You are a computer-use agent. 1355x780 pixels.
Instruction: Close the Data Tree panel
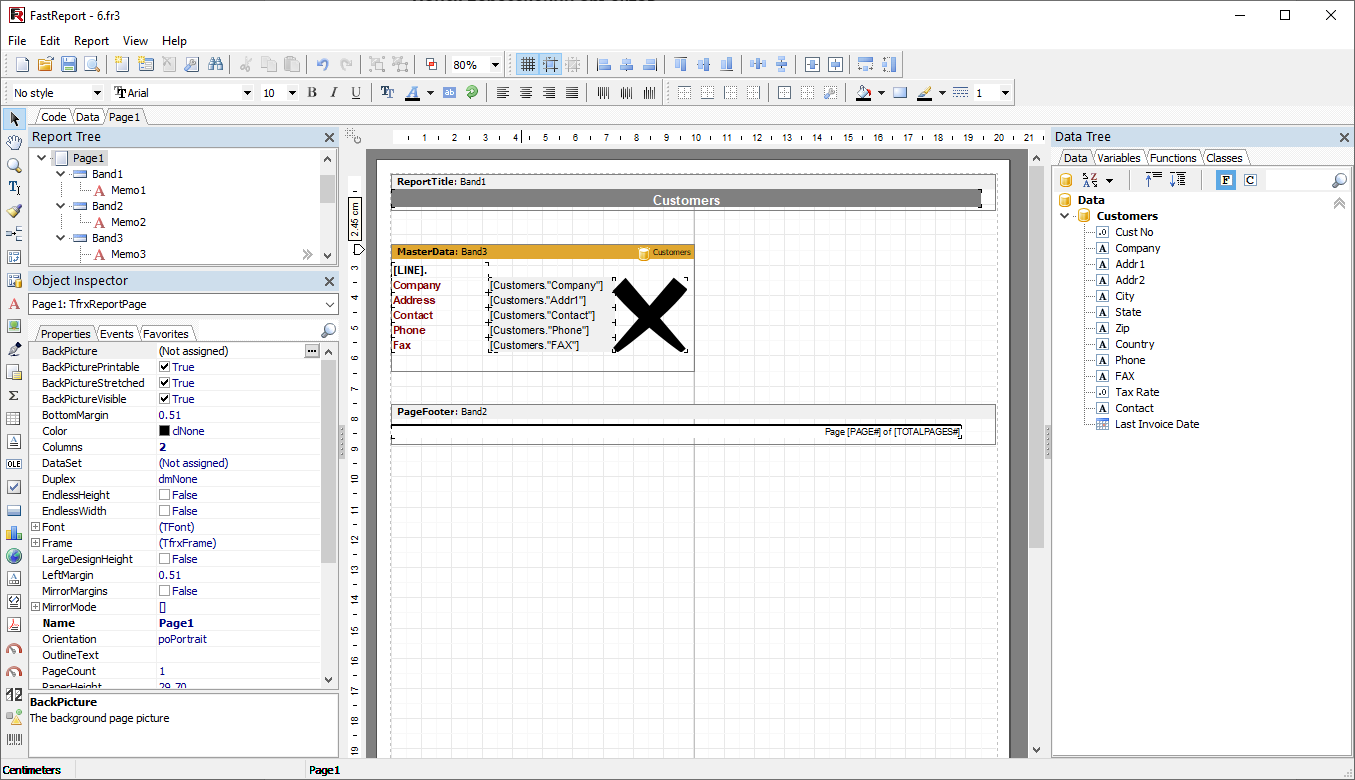click(x=1344, y=137)
